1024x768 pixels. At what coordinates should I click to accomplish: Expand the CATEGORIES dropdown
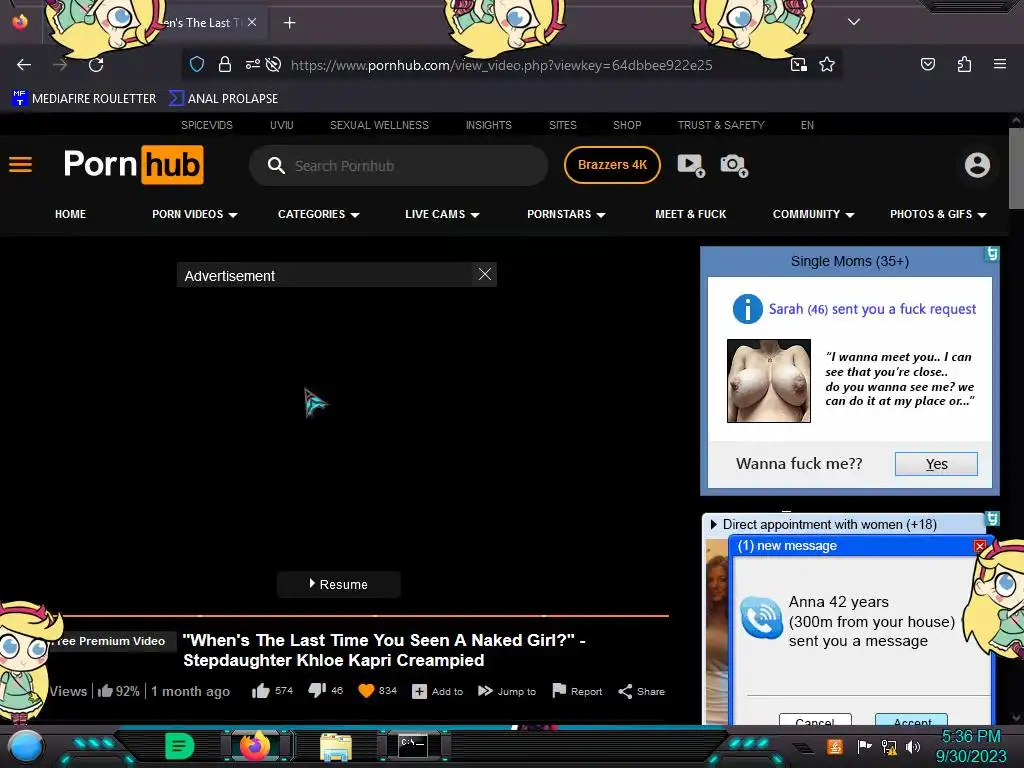pos(319,214)
